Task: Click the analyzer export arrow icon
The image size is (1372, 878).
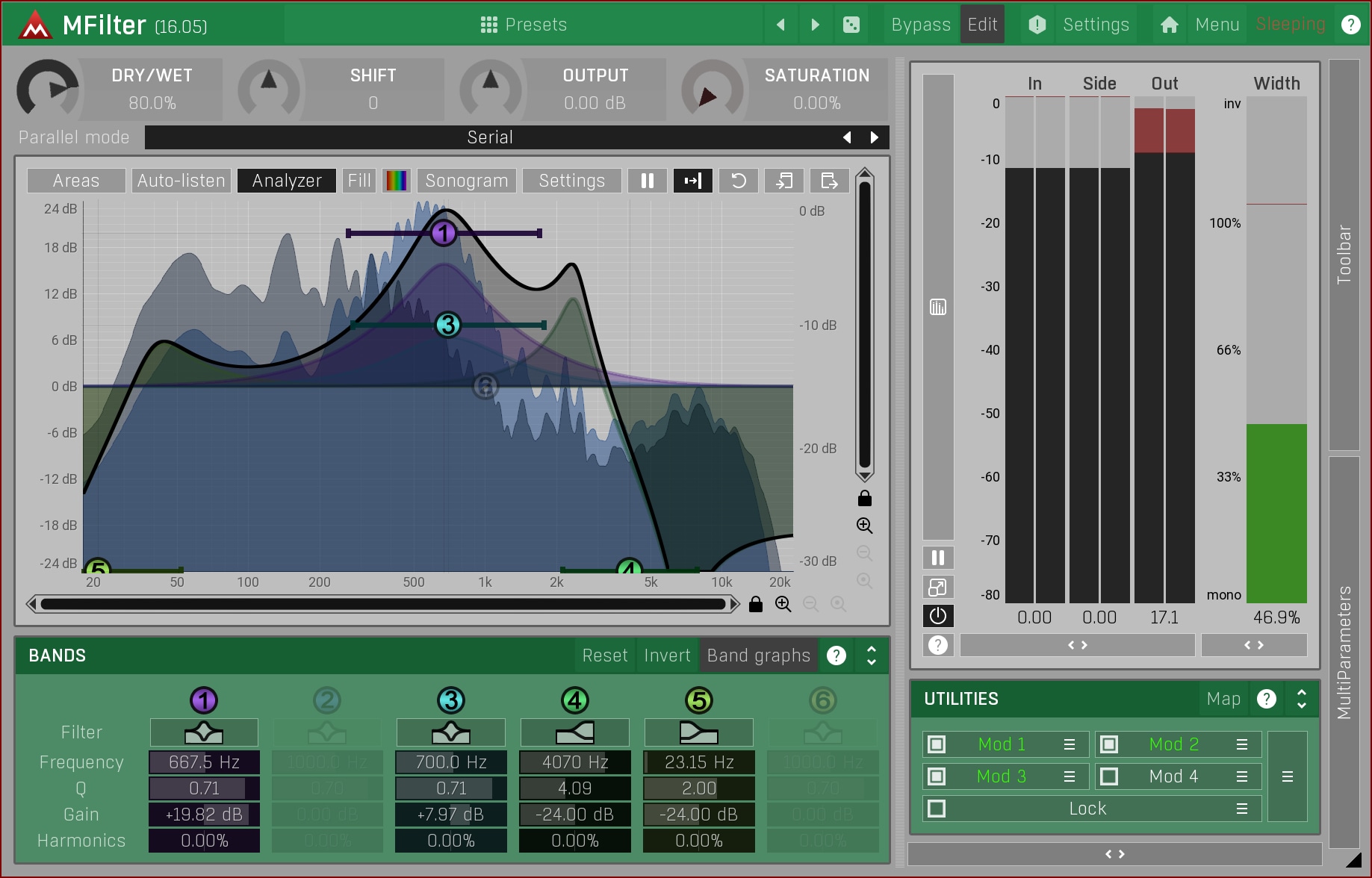Action: [x=829, y=181]
